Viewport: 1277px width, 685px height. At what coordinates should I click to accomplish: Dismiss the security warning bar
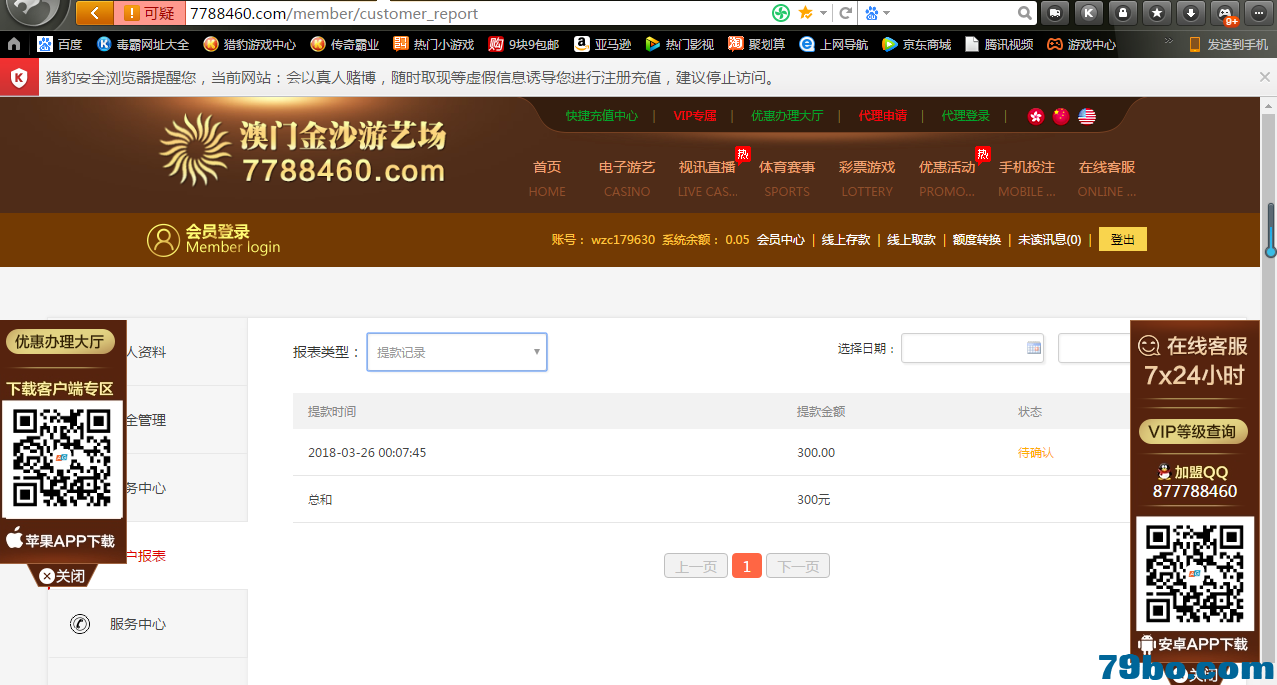(1264, 77)
